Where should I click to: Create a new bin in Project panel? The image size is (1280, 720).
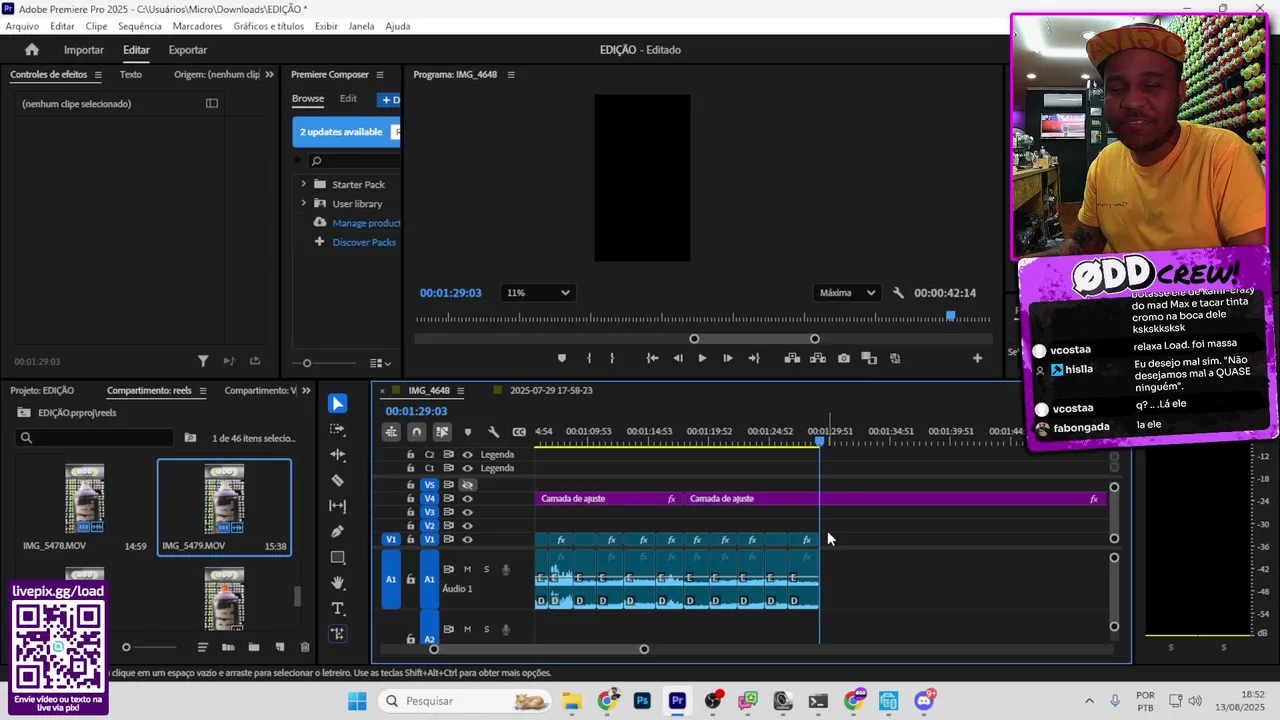point(253,647)
